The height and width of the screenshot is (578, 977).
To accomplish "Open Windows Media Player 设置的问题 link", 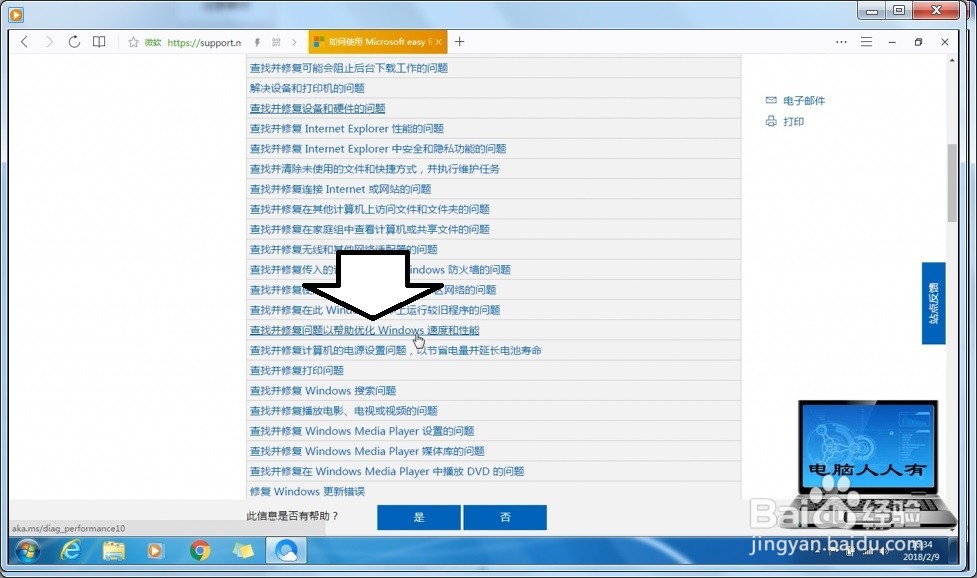I will [x=362, y=430].
